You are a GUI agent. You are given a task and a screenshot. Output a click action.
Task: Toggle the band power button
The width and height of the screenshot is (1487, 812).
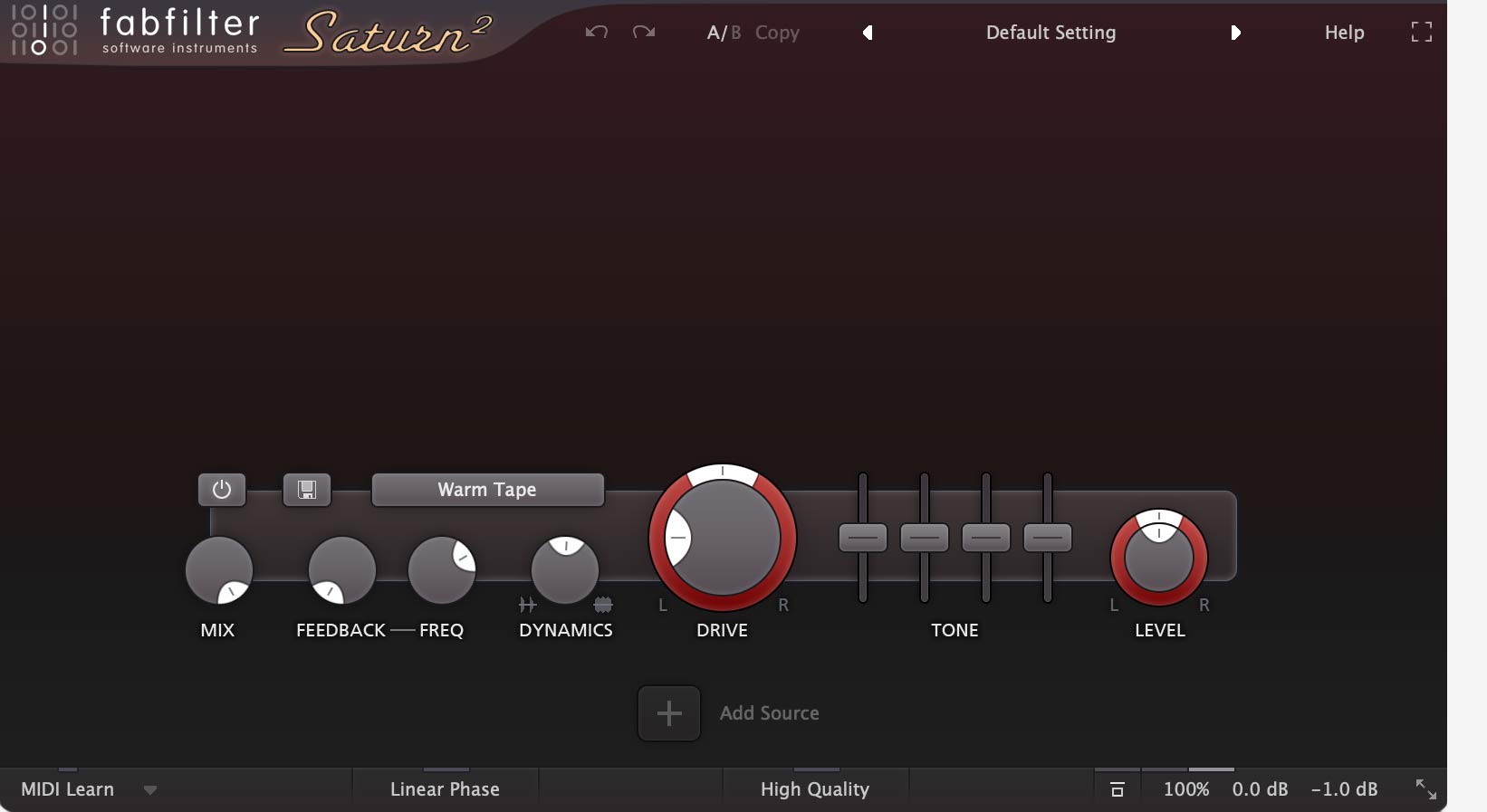222,490
